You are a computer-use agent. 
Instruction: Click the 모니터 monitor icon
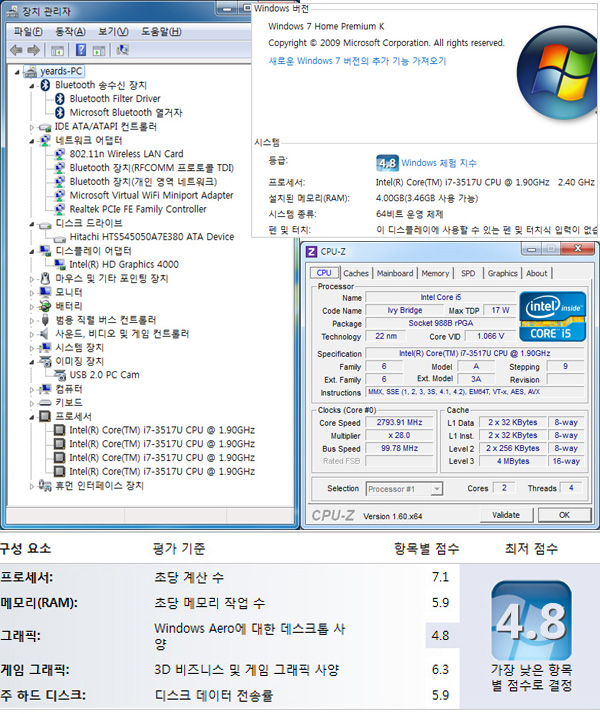pyautogui.click(x=45, y=292)
